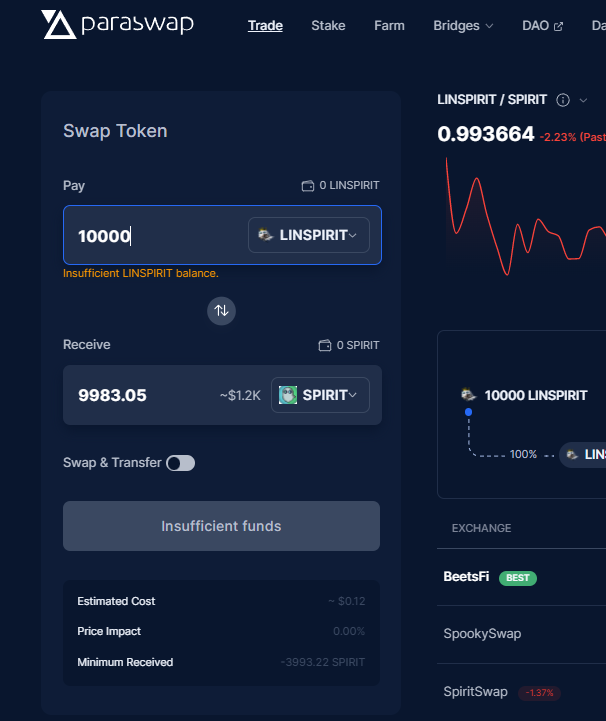Click the 10000 LINSPIRIT route label
Image resolution: width=606 pixels, height=721 pixels.
[x=536, y=395]
